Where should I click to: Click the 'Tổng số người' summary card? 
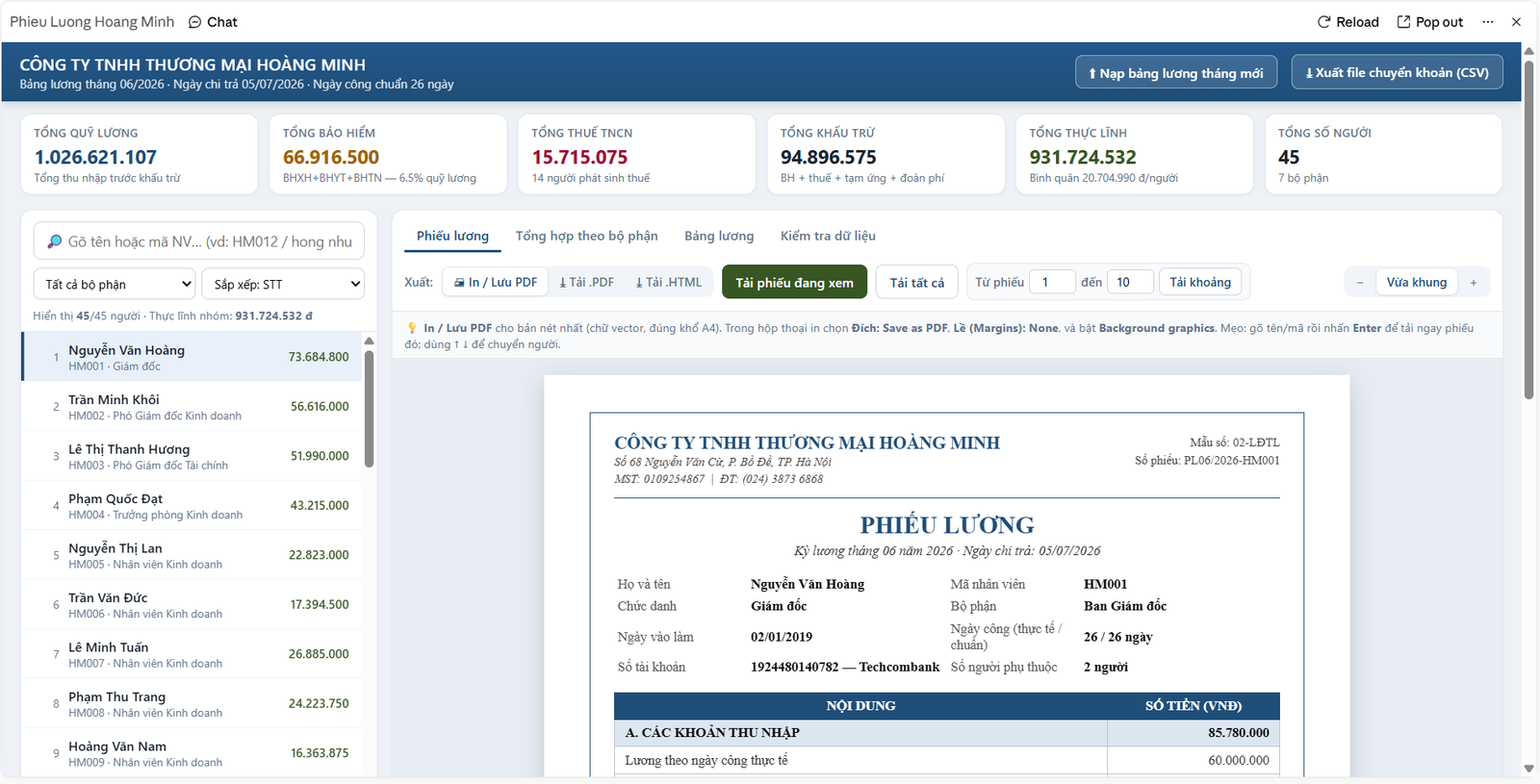pyautogui.click(x=1383, y=154)
